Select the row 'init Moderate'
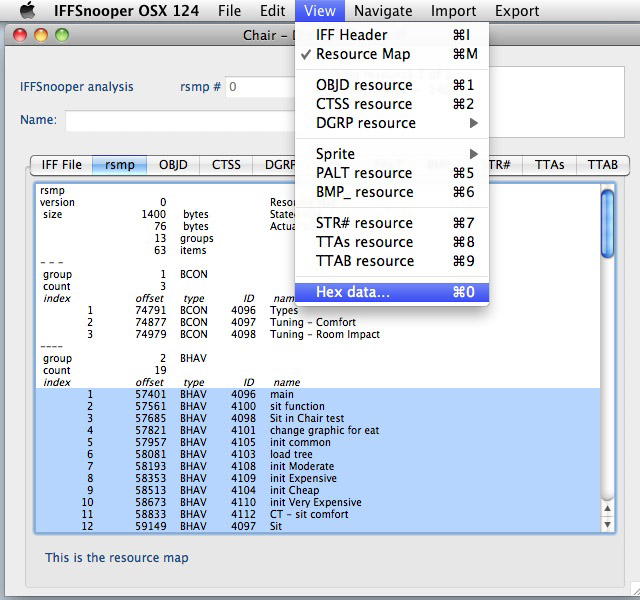 pyautogui.click(x=318, y=466)
